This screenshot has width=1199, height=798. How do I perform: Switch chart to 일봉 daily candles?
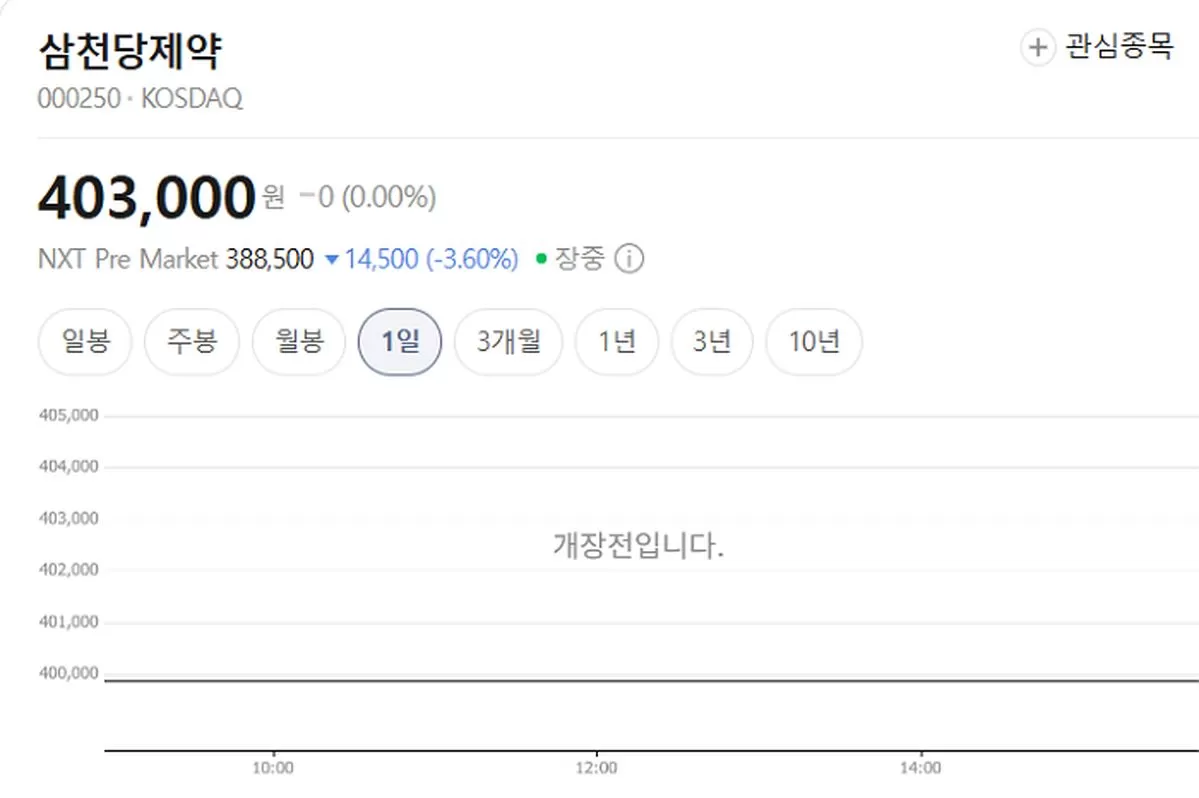pos(85,343)
